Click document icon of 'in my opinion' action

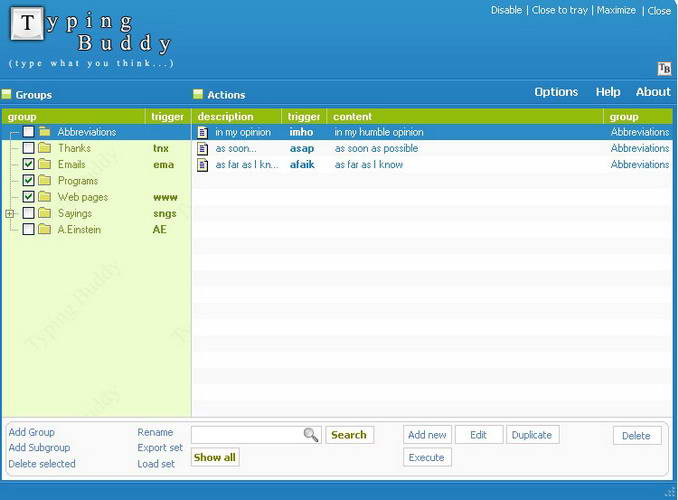pos(202,132)
